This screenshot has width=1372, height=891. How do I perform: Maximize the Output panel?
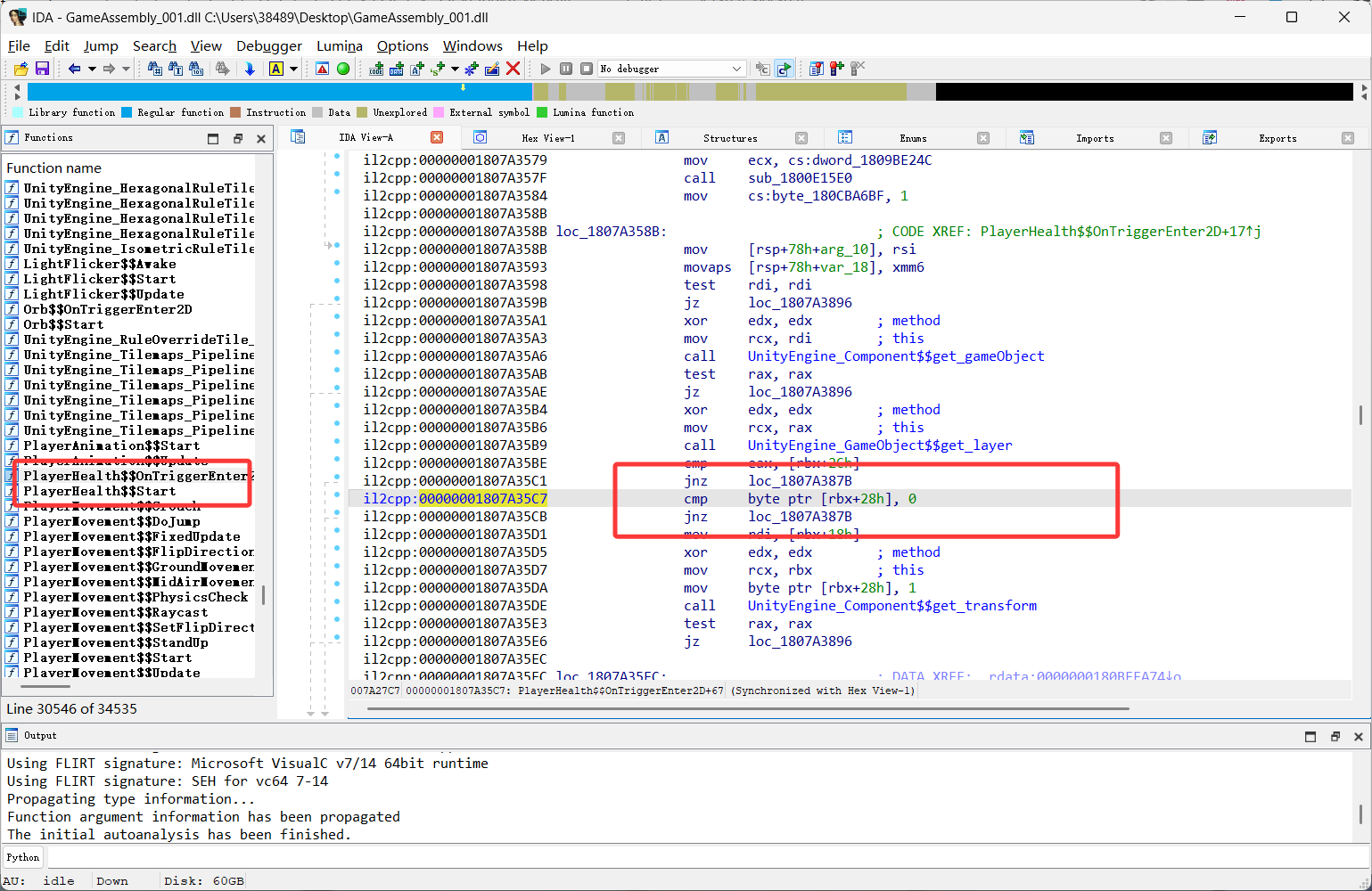pos(1310,736)
